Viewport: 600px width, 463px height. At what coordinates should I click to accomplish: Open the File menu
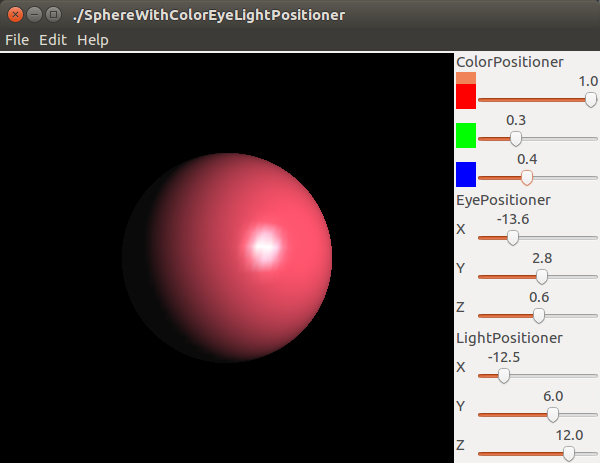tap(17, 40)
